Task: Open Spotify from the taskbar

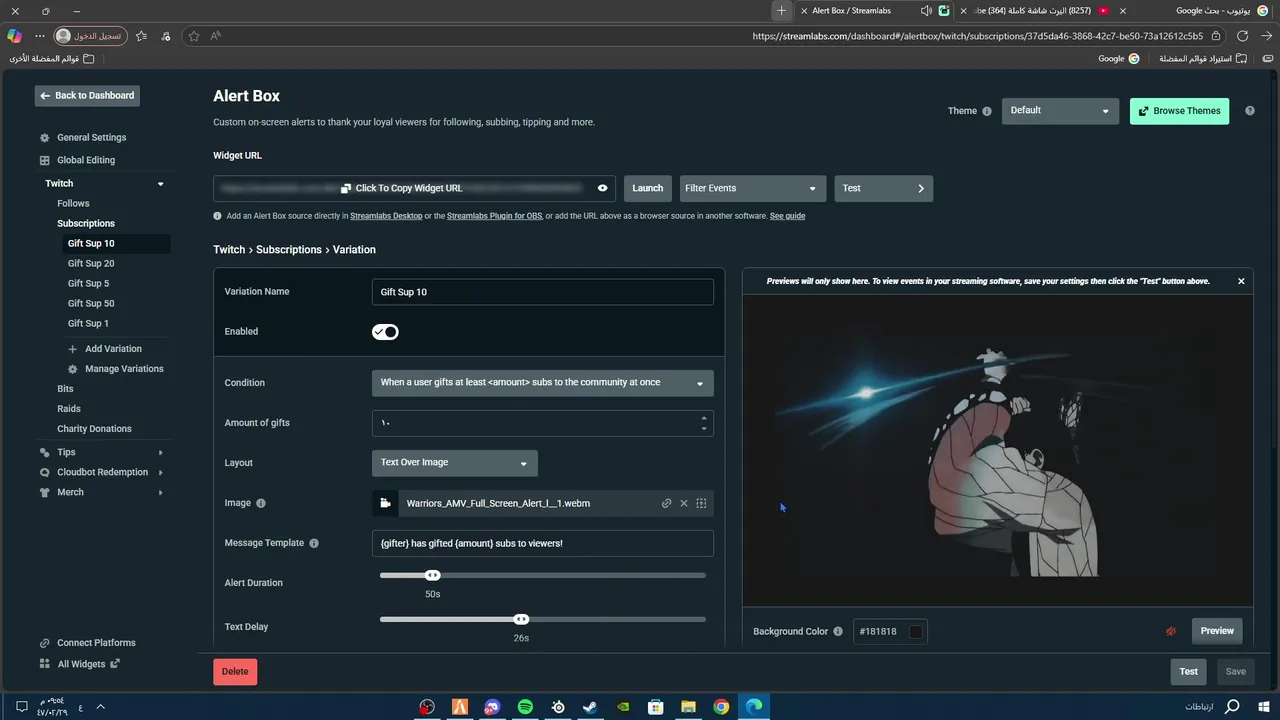Action: [x=525, y=707]
